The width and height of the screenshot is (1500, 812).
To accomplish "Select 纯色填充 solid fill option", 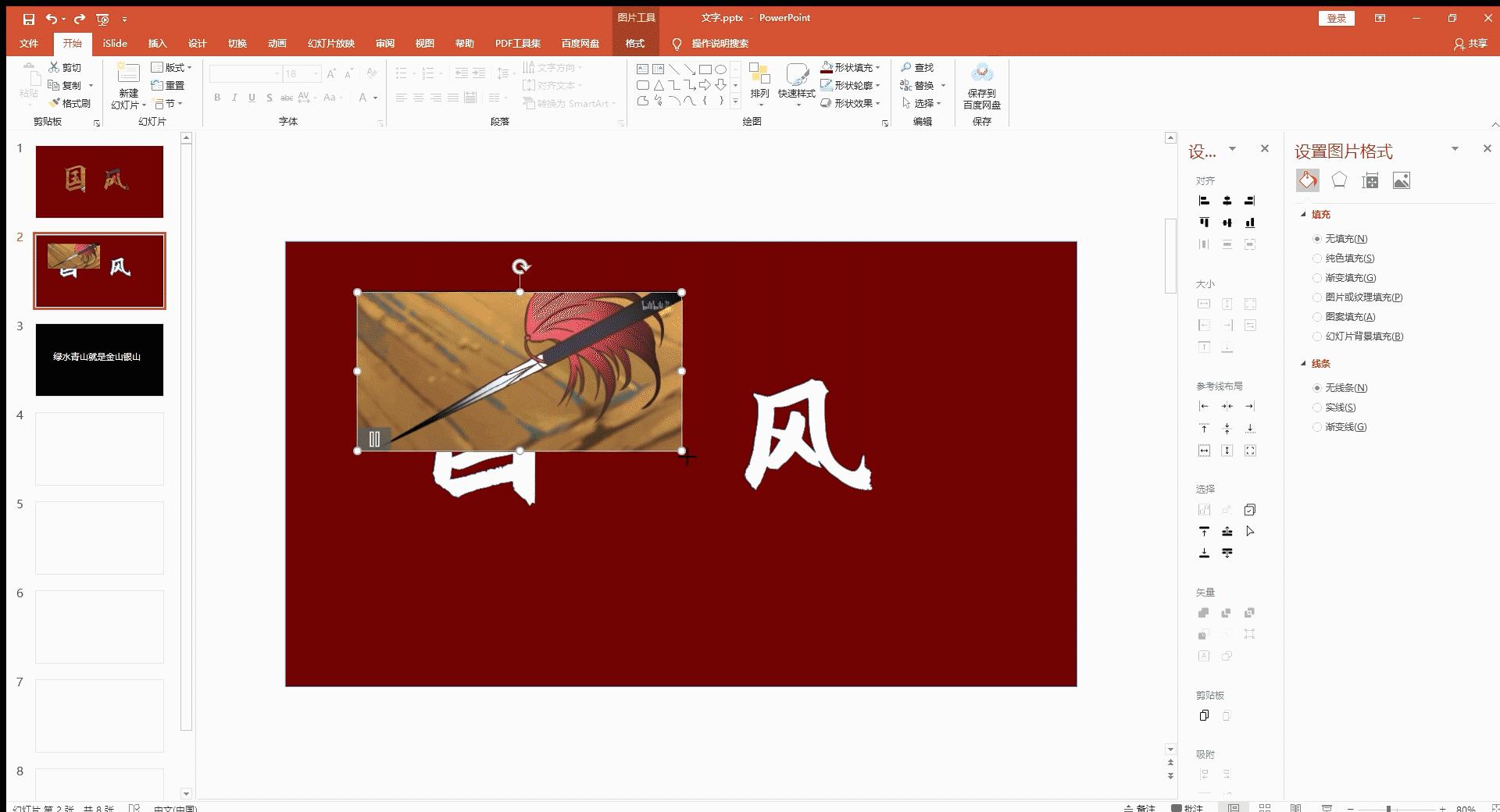I will pyautogui.click(x=1345, y=258).
